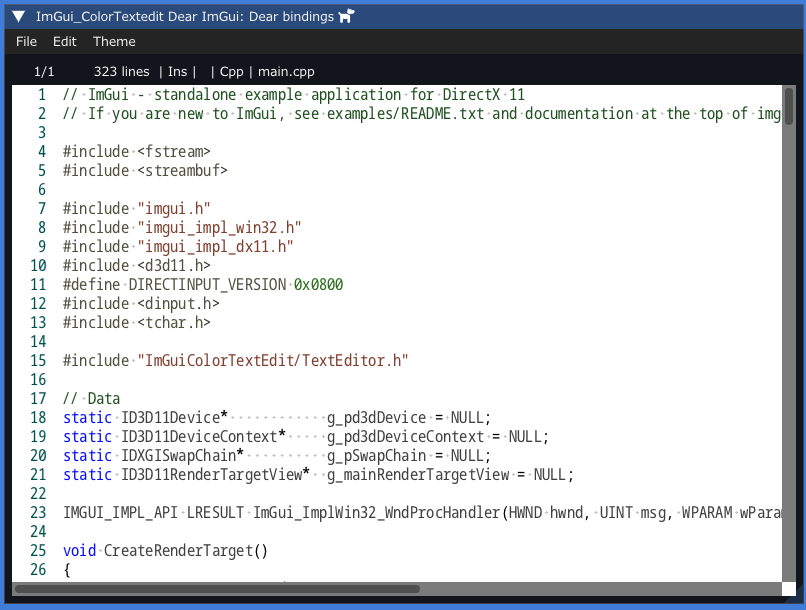Click the opening brace on line 26
The image size is (806, 610).
coord(67,570)
